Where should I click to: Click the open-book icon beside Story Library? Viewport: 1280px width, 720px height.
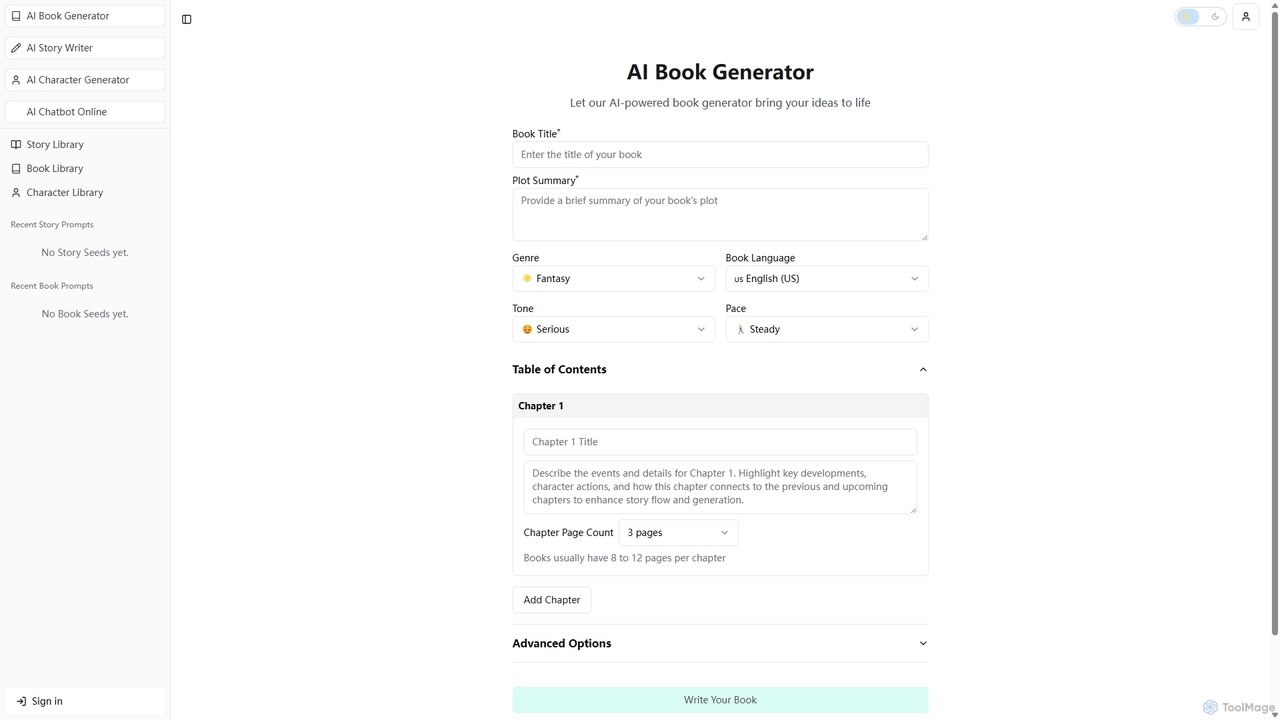tap(16, 144)
